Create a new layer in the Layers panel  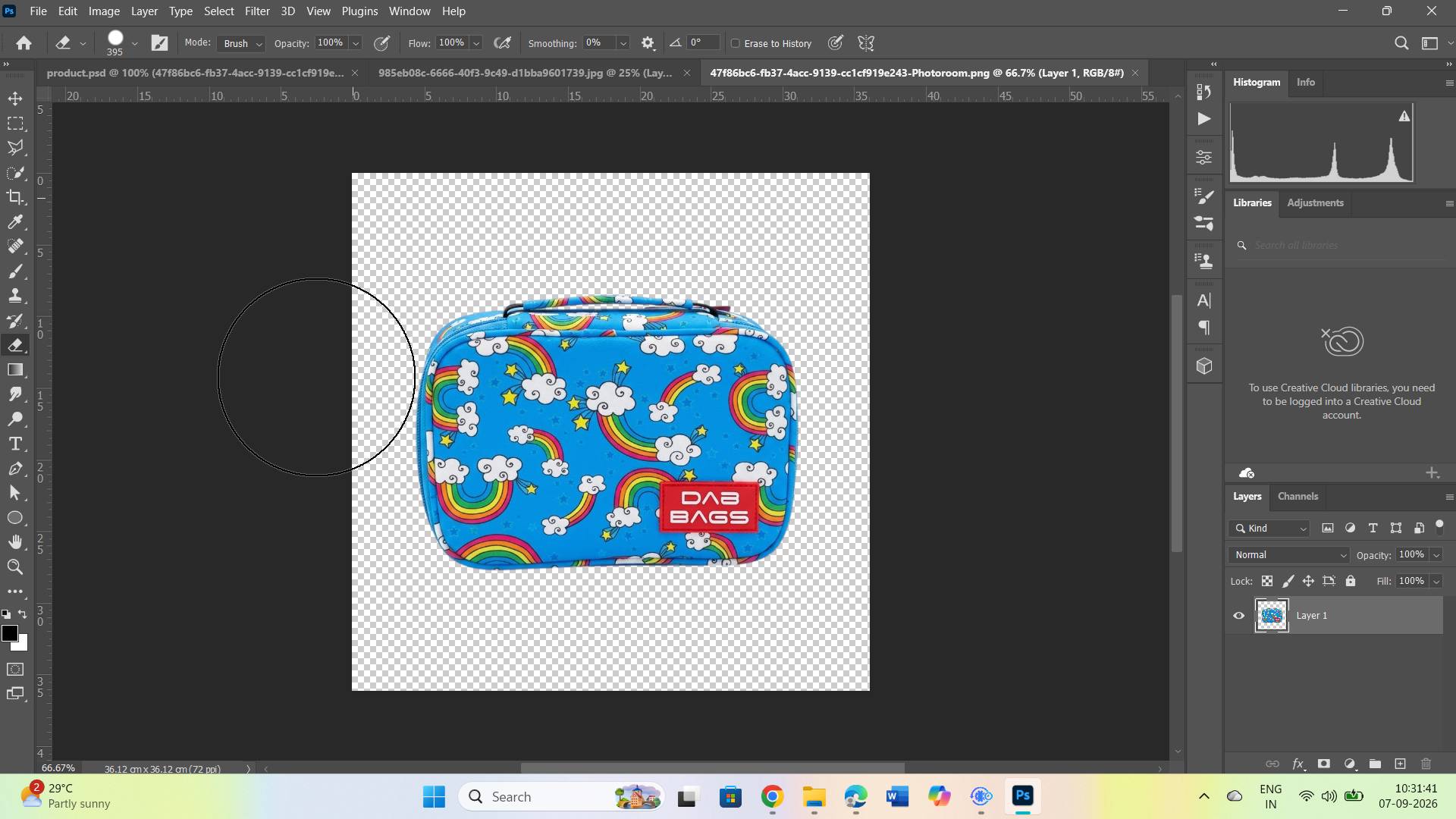click(x=1400, y=764)
